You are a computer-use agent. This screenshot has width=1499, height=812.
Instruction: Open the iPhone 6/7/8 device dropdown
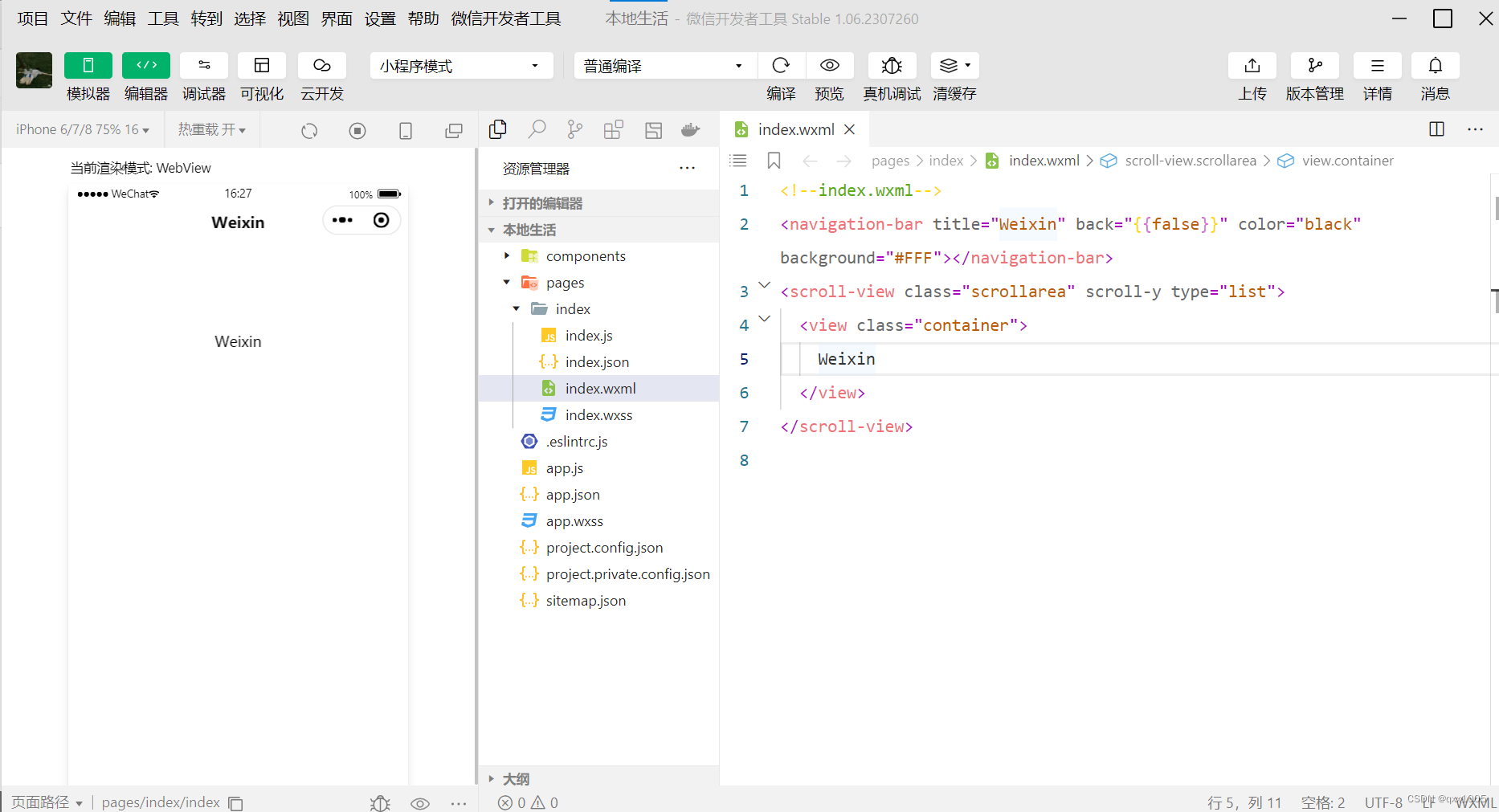pos(82,129)
